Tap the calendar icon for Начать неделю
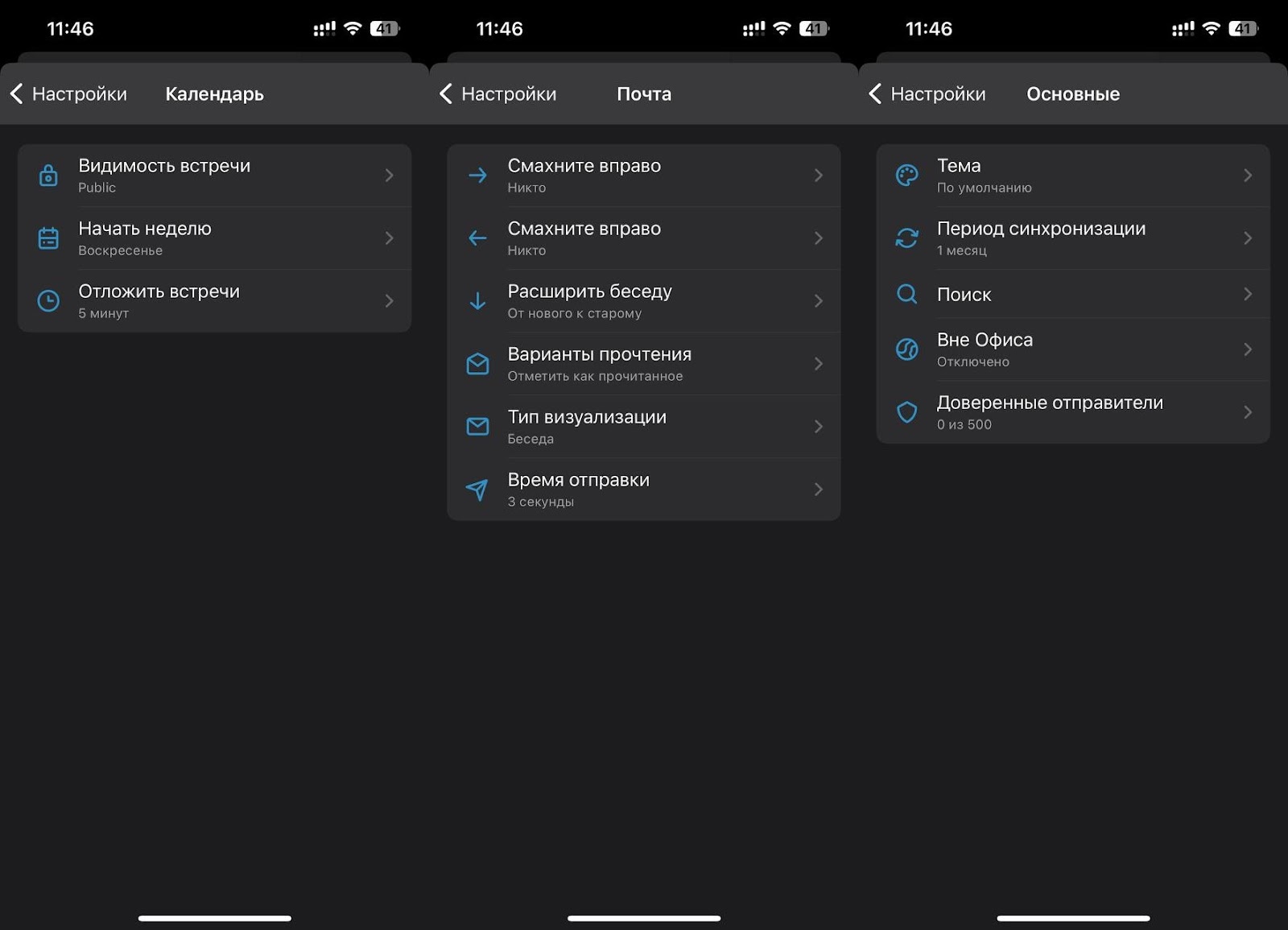 tap(48, 238)
